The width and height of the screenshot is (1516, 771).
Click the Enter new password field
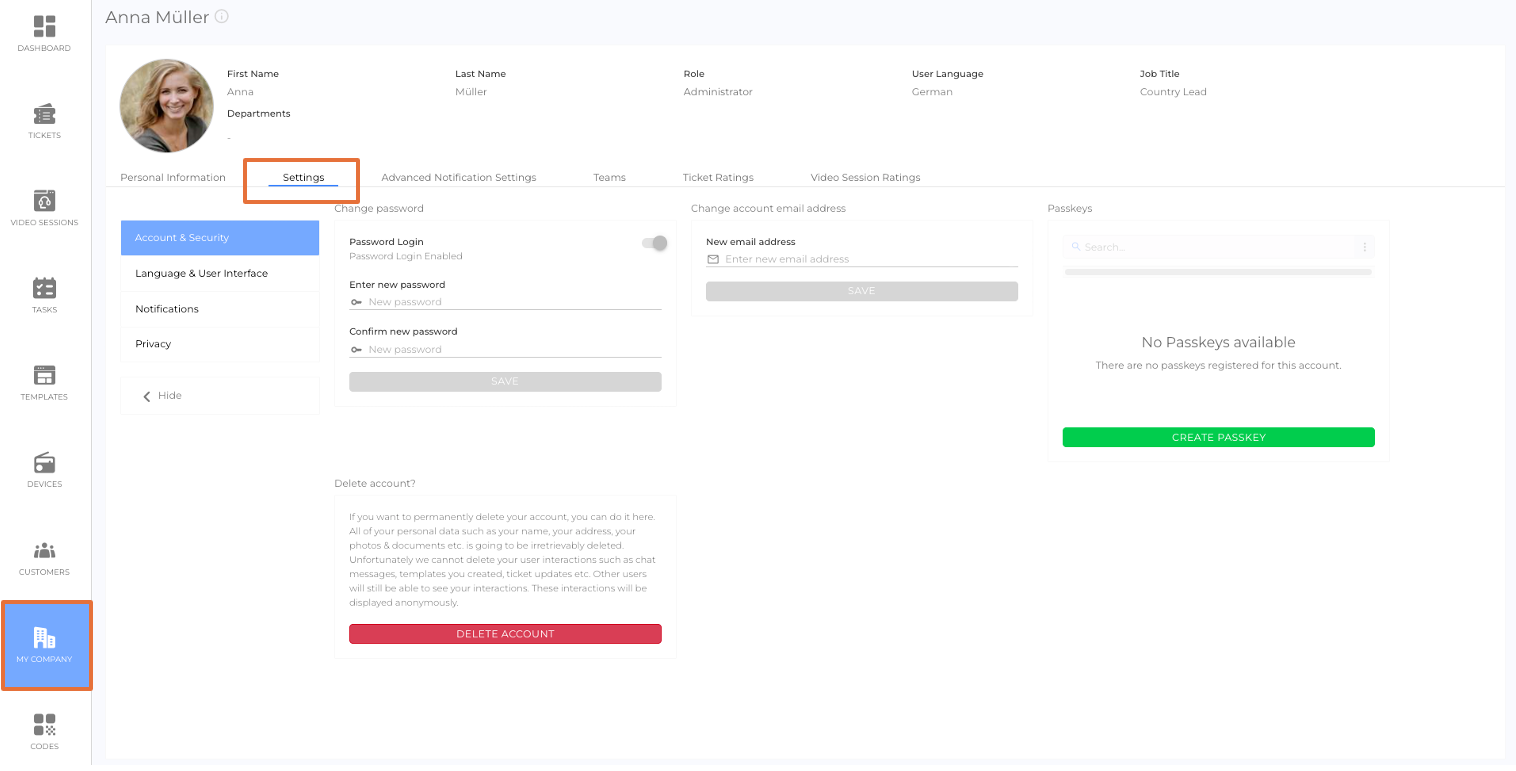[x=512, y=302]
